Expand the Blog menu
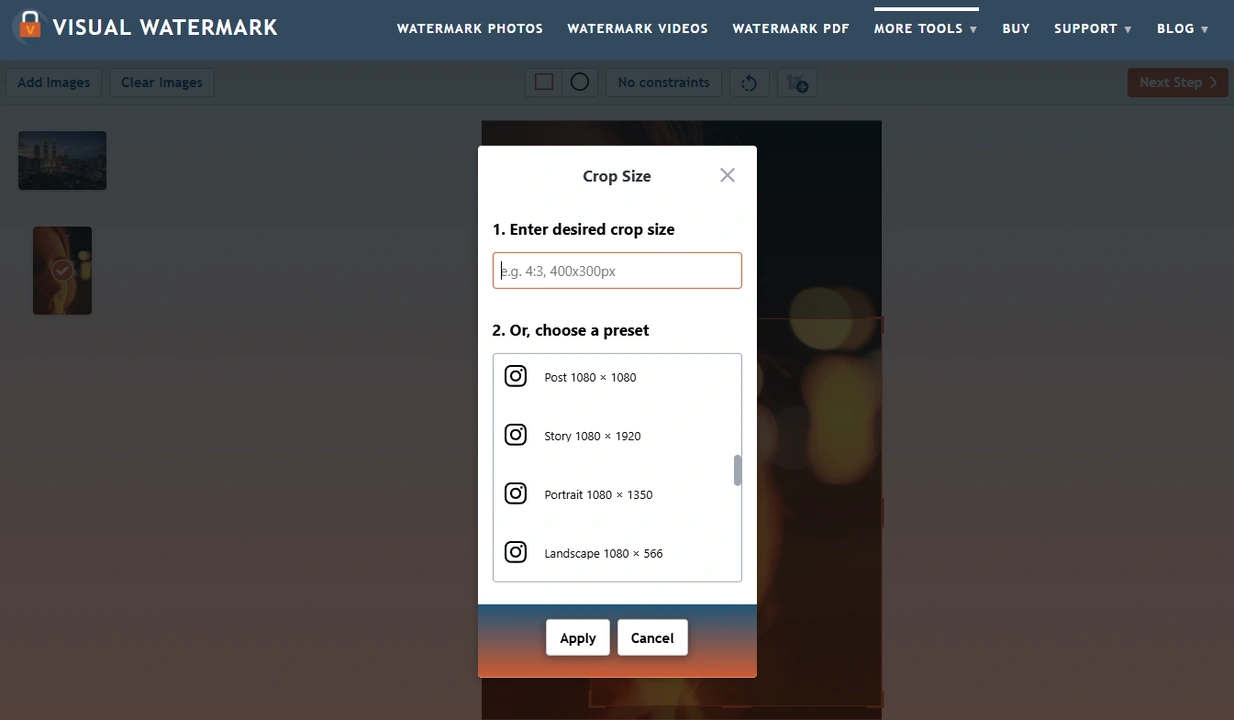Screen dimensions: 1234x720 (x=1183, y=29)
